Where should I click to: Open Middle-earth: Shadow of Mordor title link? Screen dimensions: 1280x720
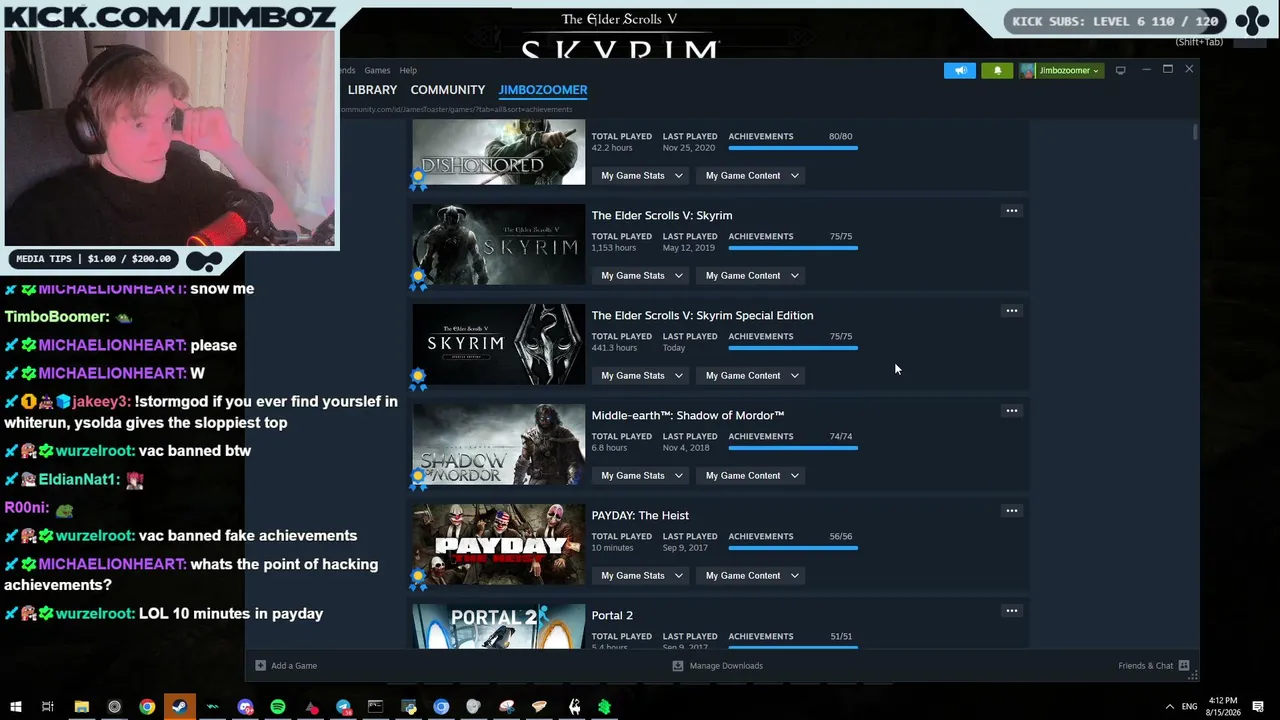click(x=688, y=416)
